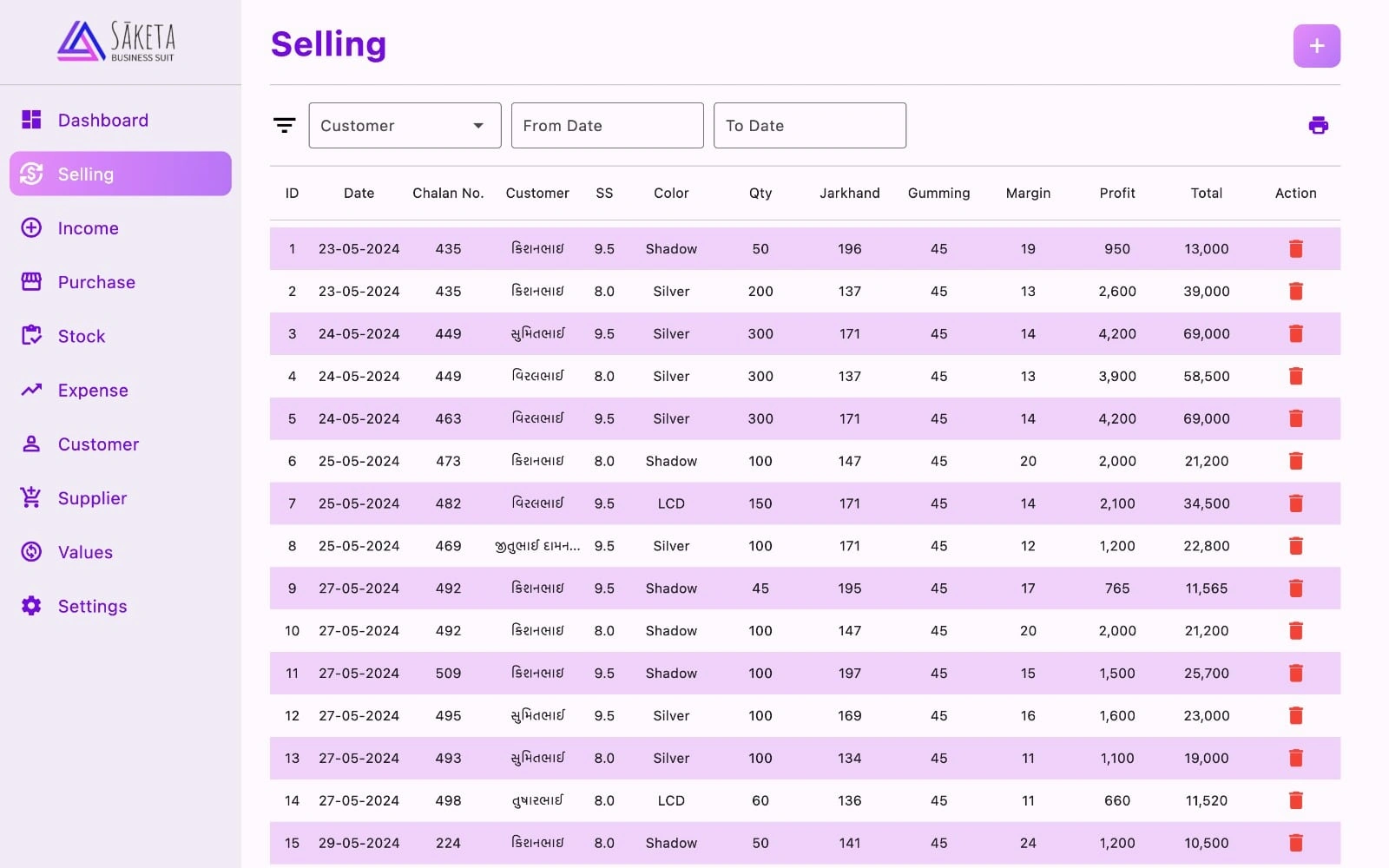Delete row ID 7 with LCD color
This screenshot has height=868, width=1389.
1295,503
